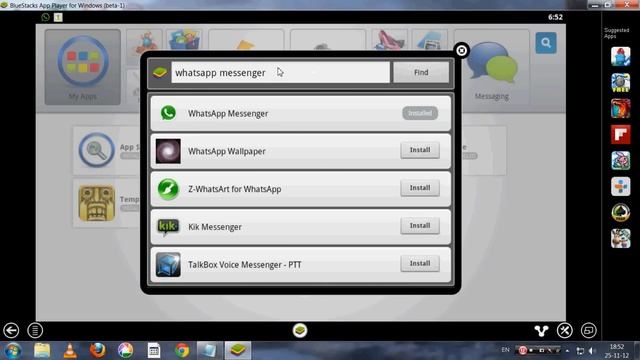The image size is (640, 360).
Task: Open Temple Run app icon
Action: coord(97,203)
